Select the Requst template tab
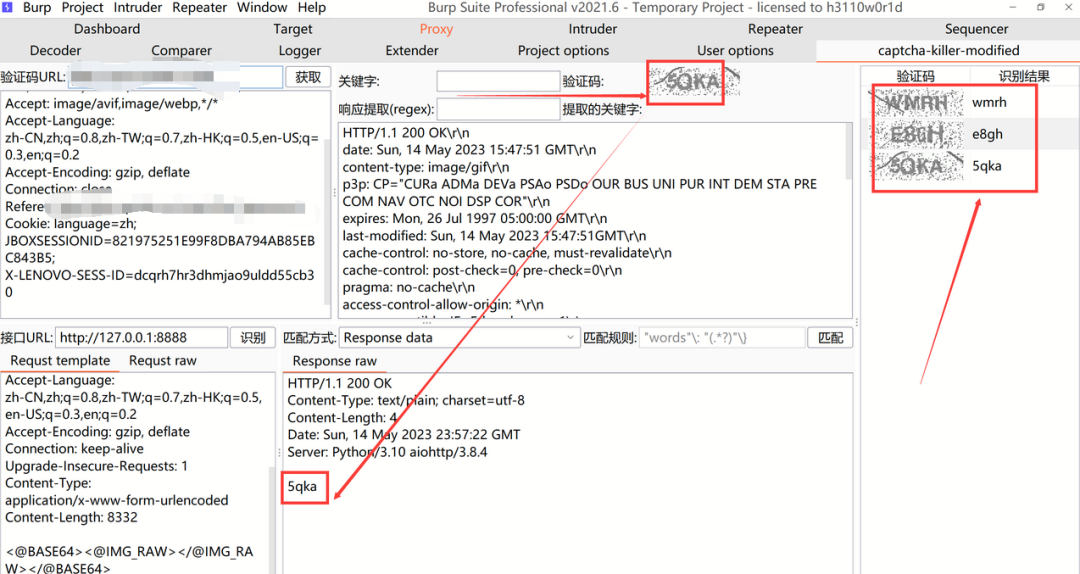 [60, 360]
